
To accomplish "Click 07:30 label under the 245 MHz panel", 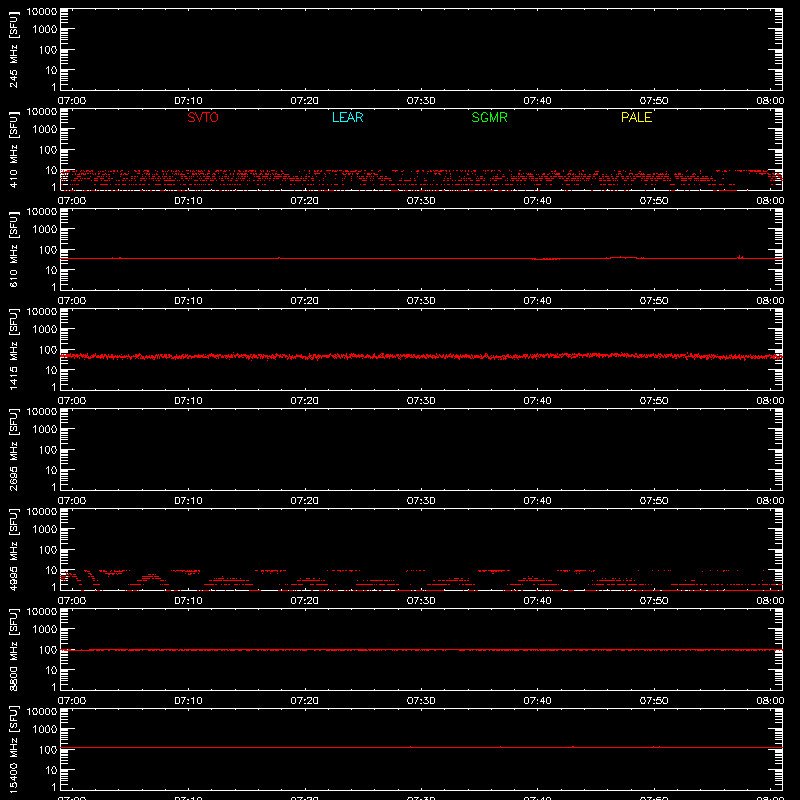I will point(421,101).
